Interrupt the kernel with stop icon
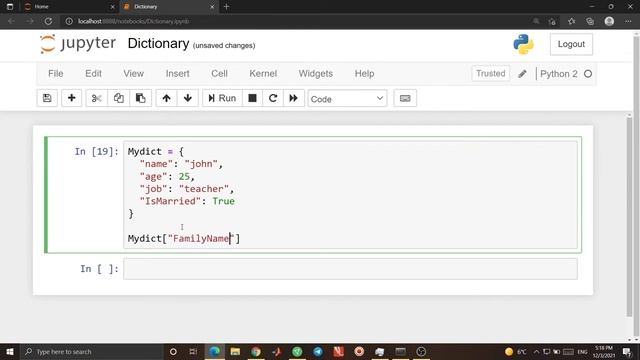 [x=252, y=98]
